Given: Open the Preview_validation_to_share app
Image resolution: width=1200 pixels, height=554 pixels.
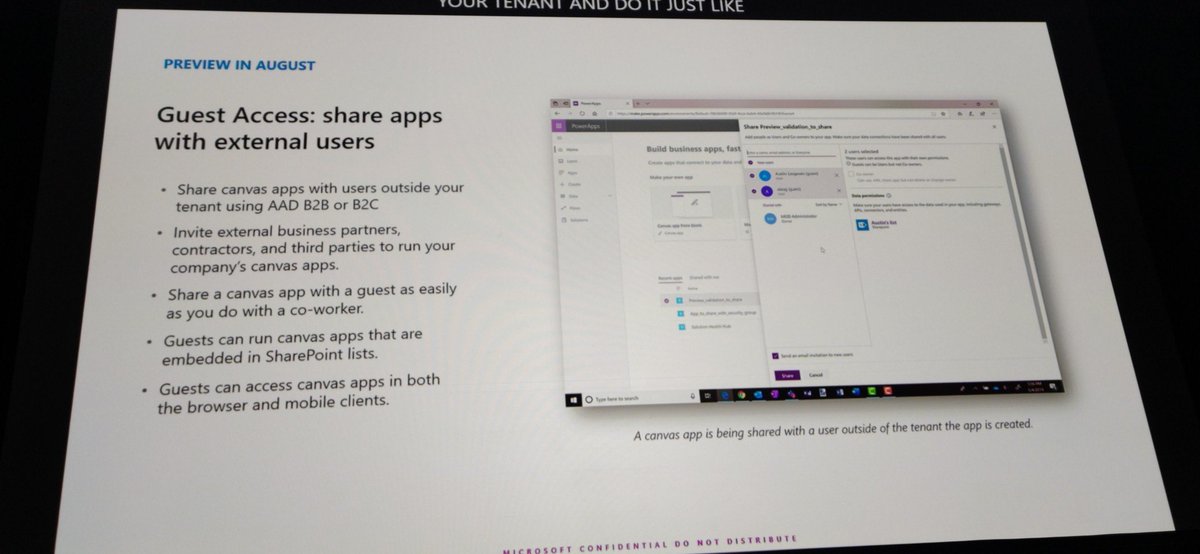Looking at the screenshot, I should click(x=714, y=300).
